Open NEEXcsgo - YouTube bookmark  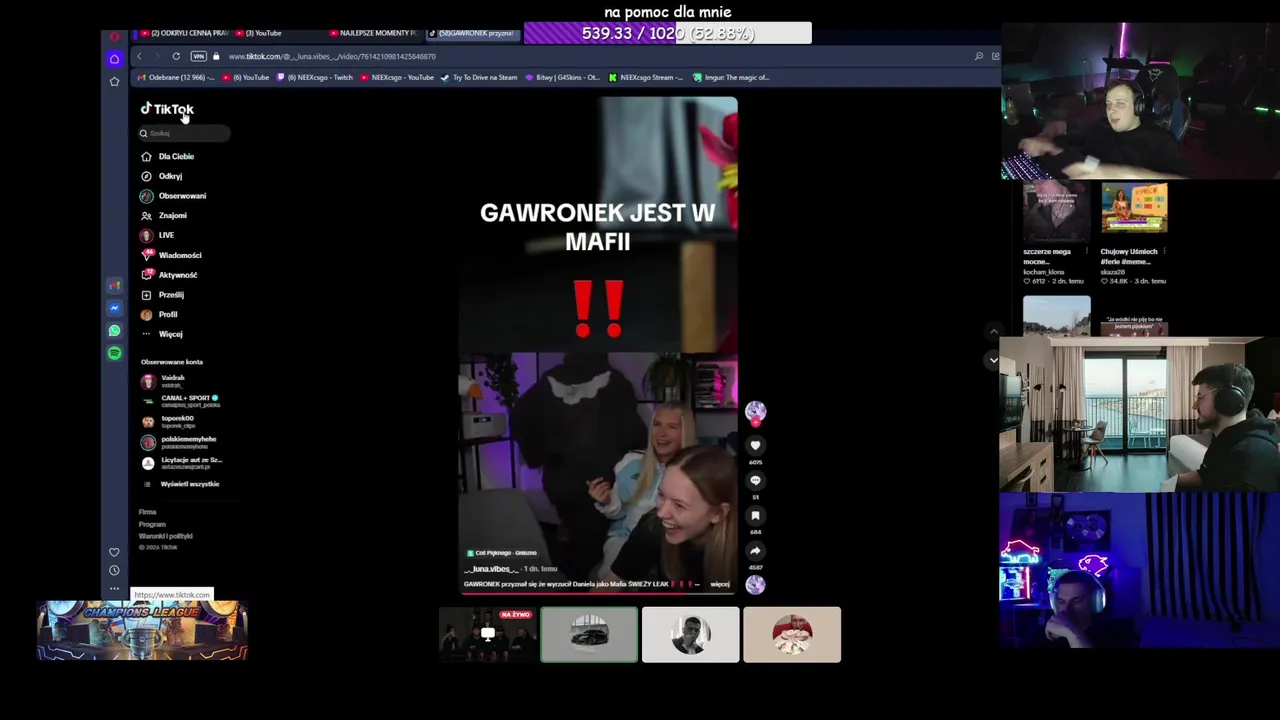[397, 77]
